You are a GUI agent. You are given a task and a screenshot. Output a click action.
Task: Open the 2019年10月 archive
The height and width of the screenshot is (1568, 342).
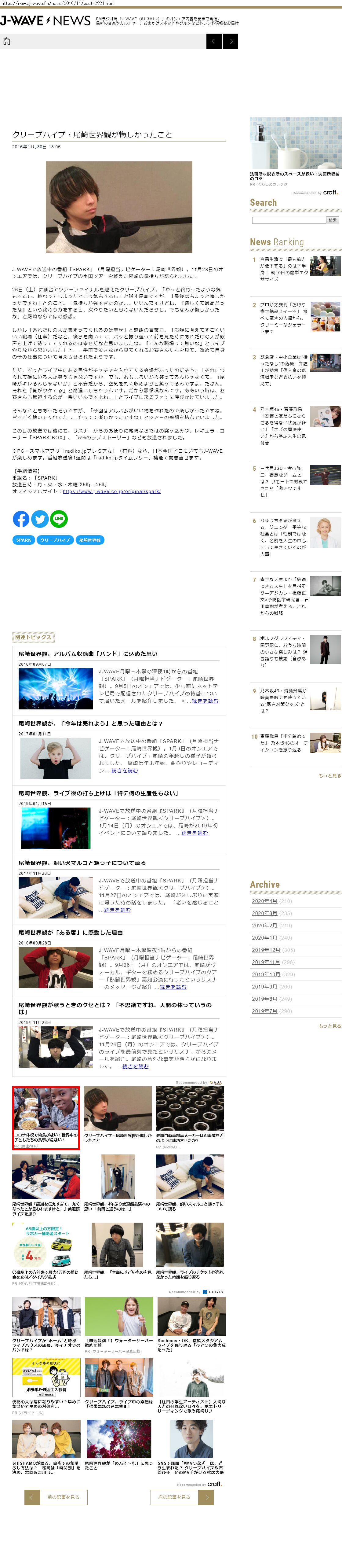point(266,974)
